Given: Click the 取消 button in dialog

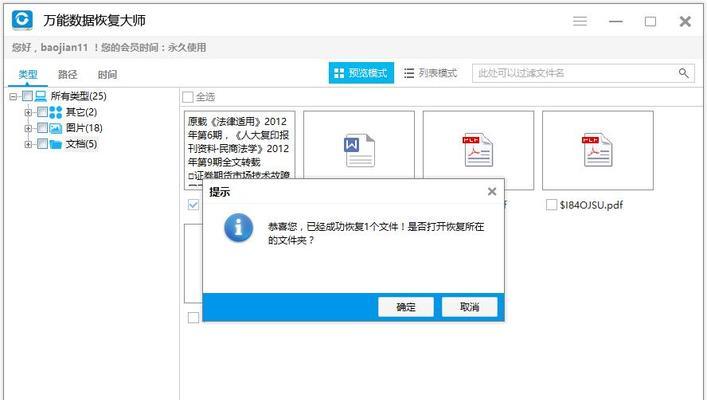Looking at the screenshot, I should point(469,307).
